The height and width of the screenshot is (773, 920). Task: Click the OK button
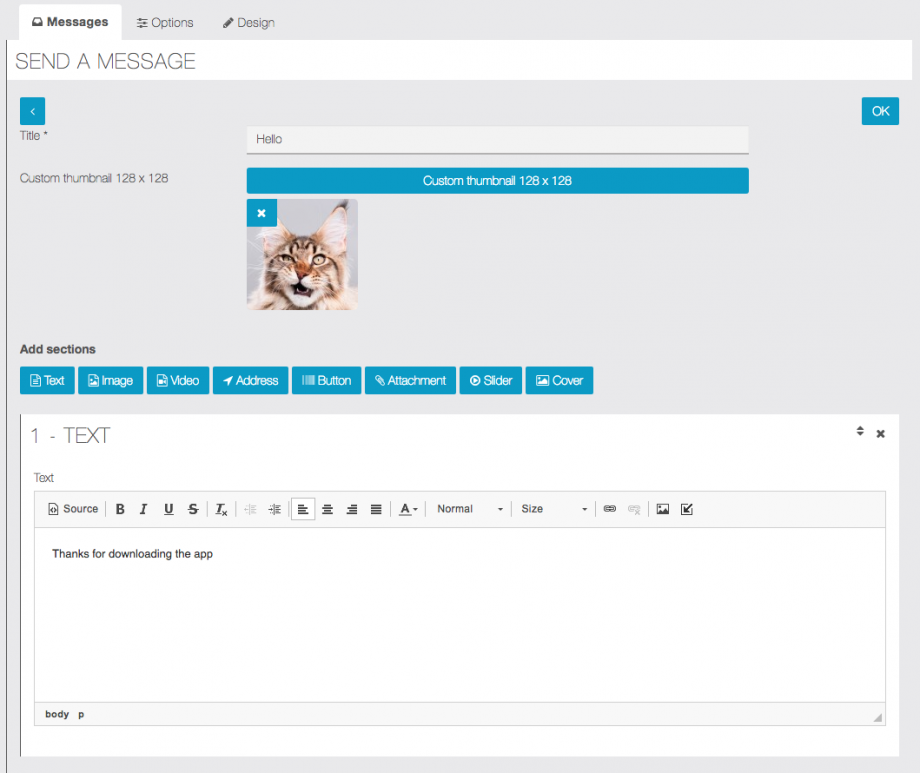pyautogui.click(x=880, y=111)
